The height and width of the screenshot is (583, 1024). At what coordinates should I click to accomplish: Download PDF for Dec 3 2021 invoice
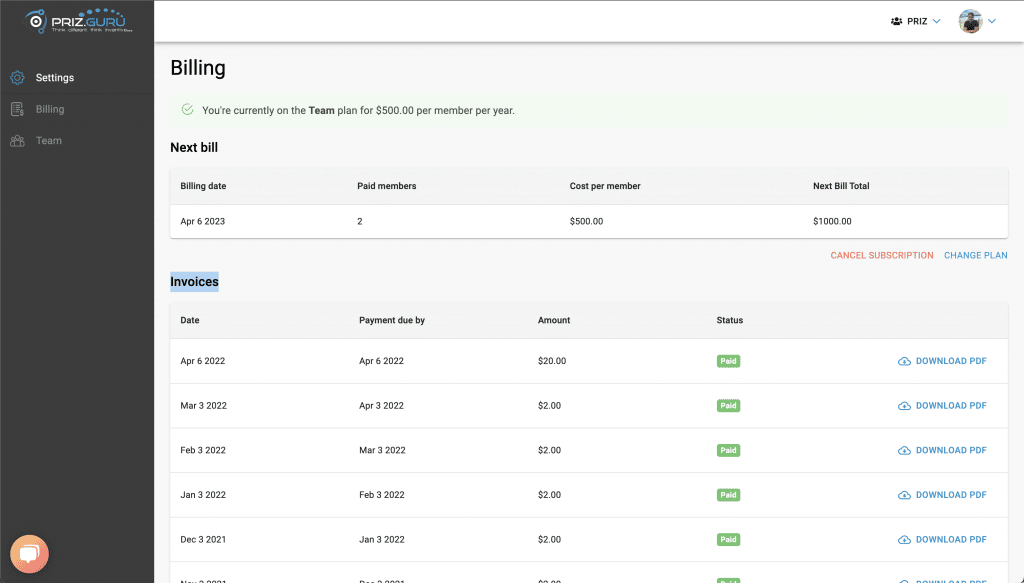click(950, 540)
